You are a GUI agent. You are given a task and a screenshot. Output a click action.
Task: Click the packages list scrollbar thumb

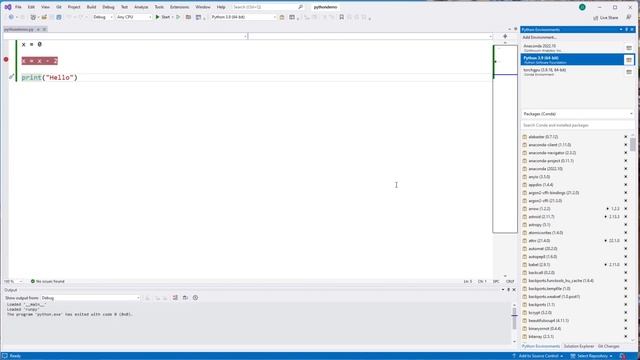pyautogui.click(x=632, y=144)
